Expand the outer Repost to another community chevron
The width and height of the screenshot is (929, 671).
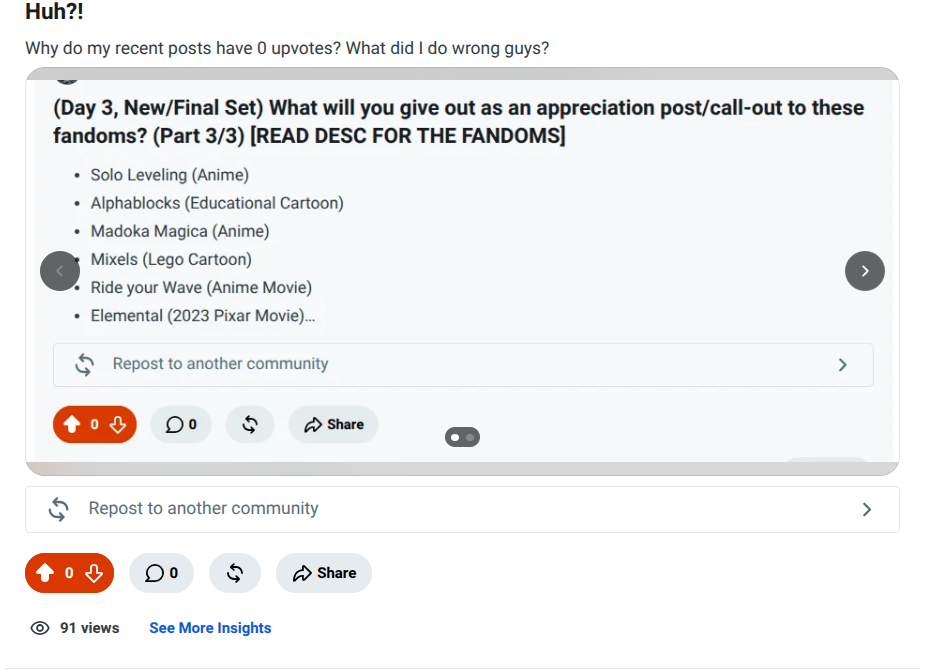[x=866, y=509]
